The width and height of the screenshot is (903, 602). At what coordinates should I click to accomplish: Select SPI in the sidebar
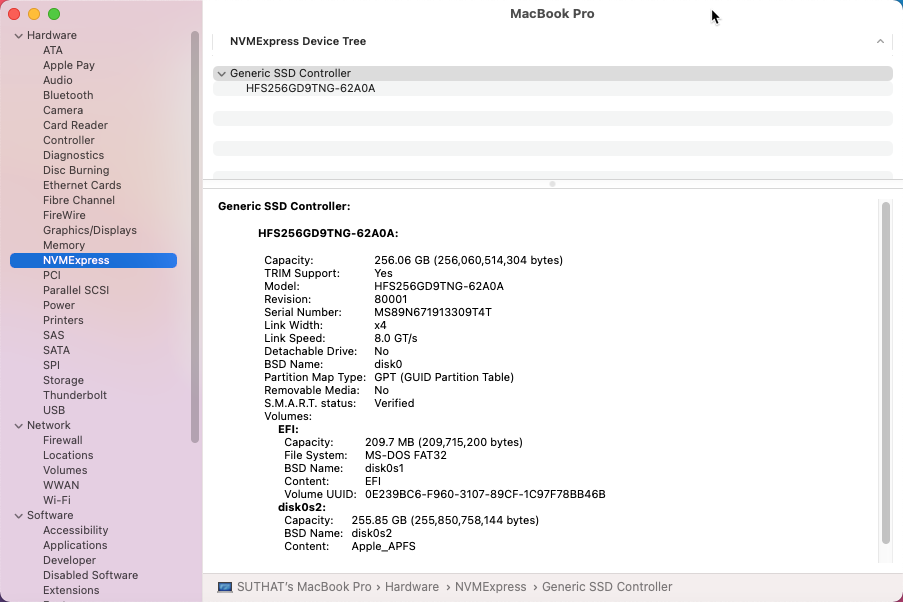click(51, 365)
